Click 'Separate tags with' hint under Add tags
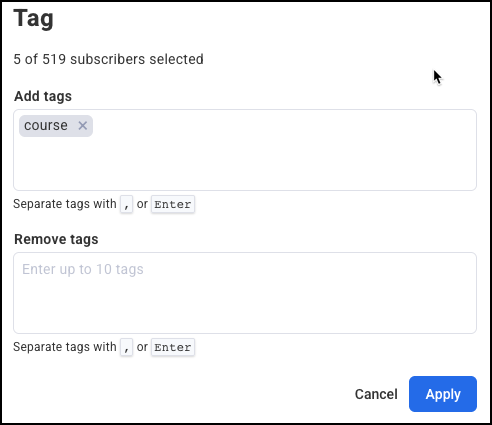 65,204
